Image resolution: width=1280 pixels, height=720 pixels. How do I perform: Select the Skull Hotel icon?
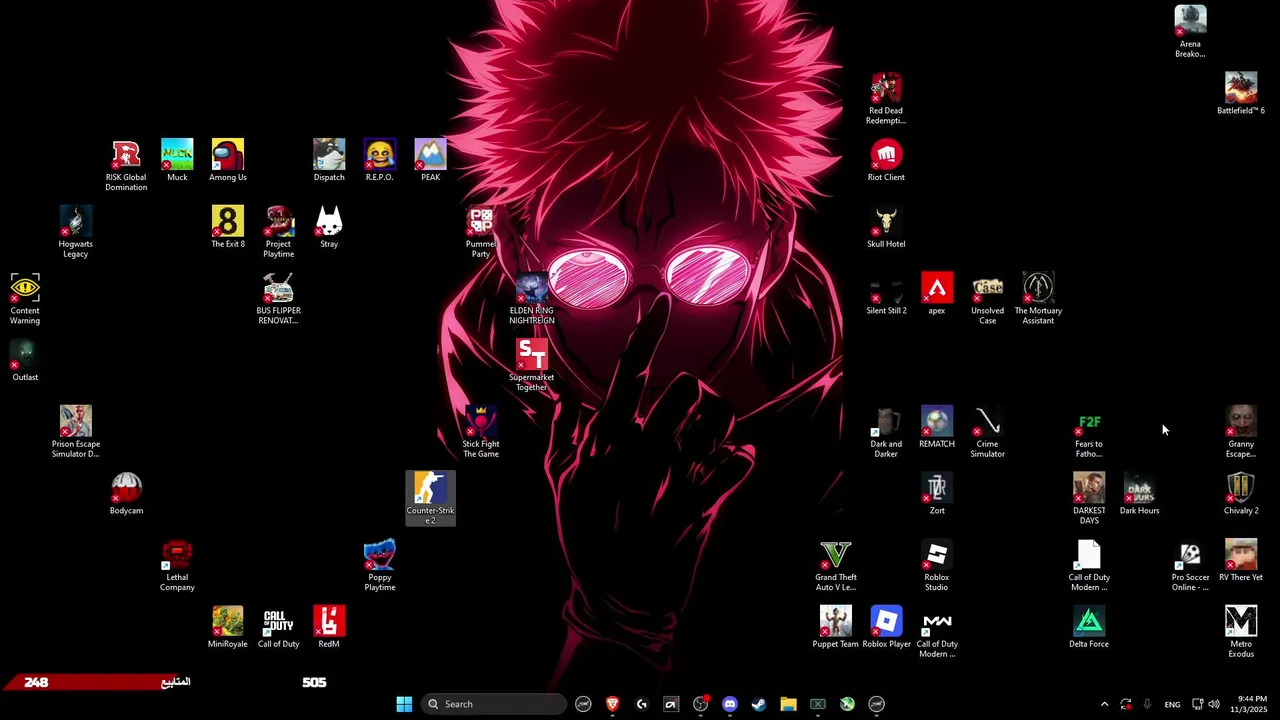pyautogui.click(x=886, y=227)
